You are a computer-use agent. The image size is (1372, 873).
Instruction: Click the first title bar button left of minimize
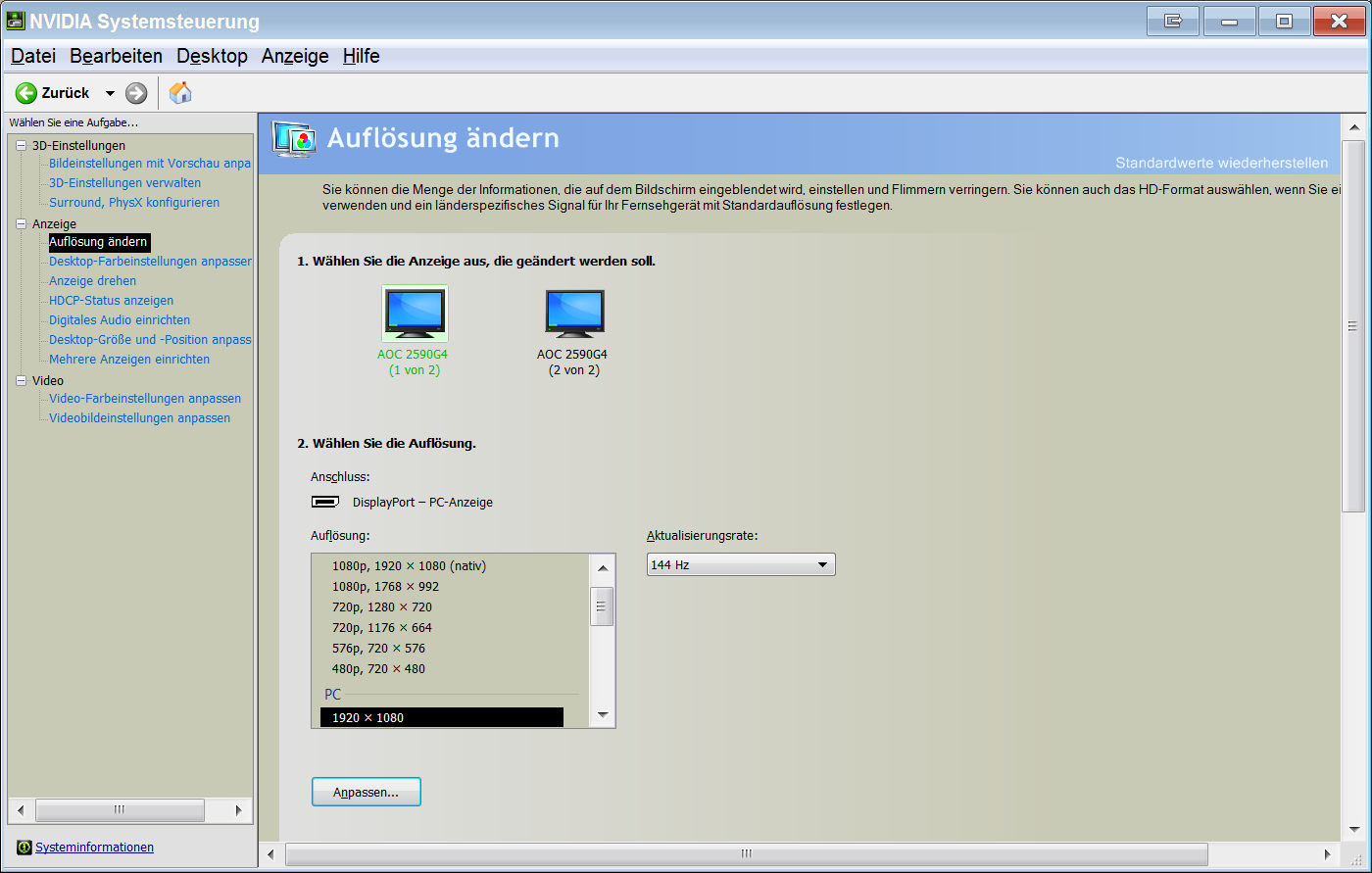1173,20
